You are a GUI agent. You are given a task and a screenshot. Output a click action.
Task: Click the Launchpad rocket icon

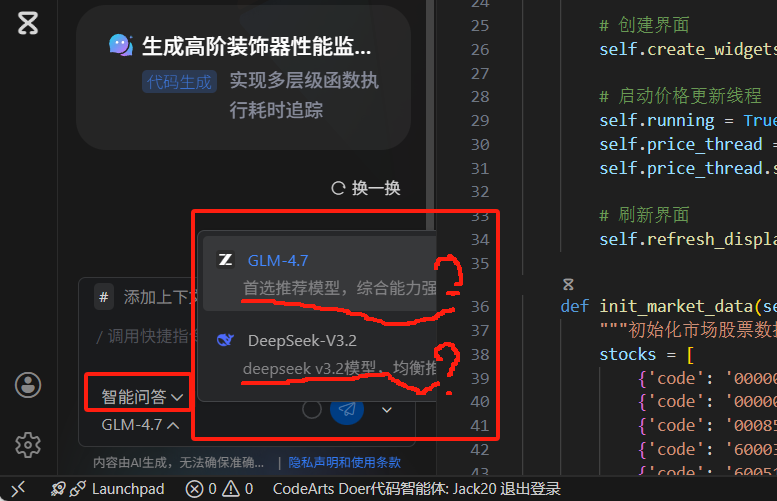58,489
